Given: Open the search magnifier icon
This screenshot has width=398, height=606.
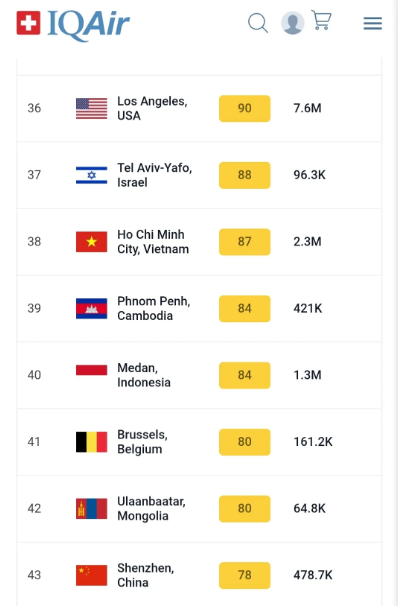Looking at the screenshot, I should pos(258,23).
